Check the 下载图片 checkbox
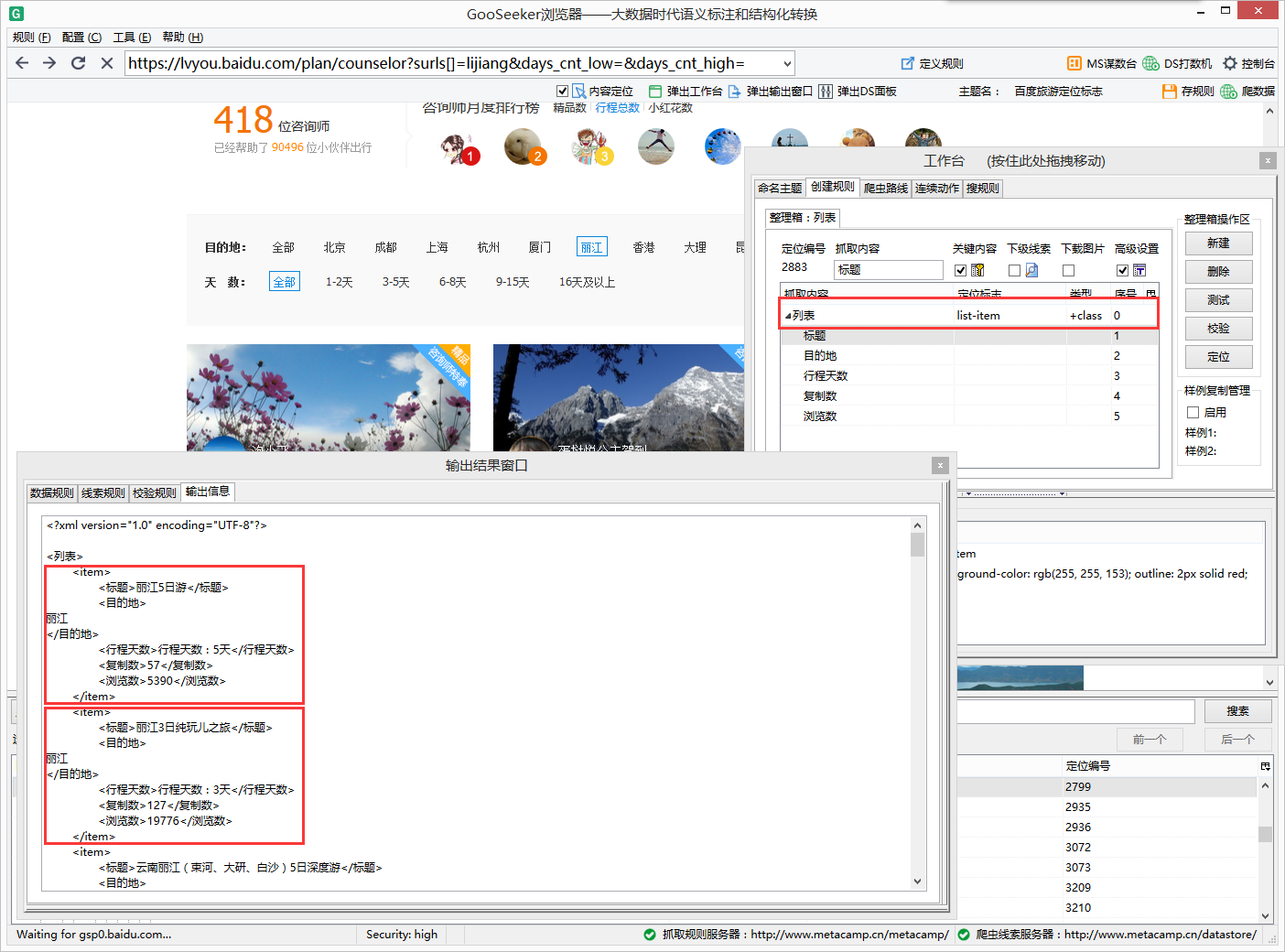Image resolution: width=1285 pixels, height=952 pixels. click(x=1068, y=270)
